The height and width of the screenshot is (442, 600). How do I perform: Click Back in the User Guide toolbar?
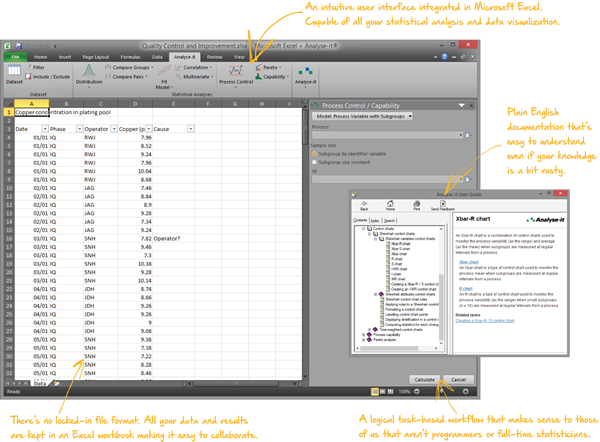364,206
